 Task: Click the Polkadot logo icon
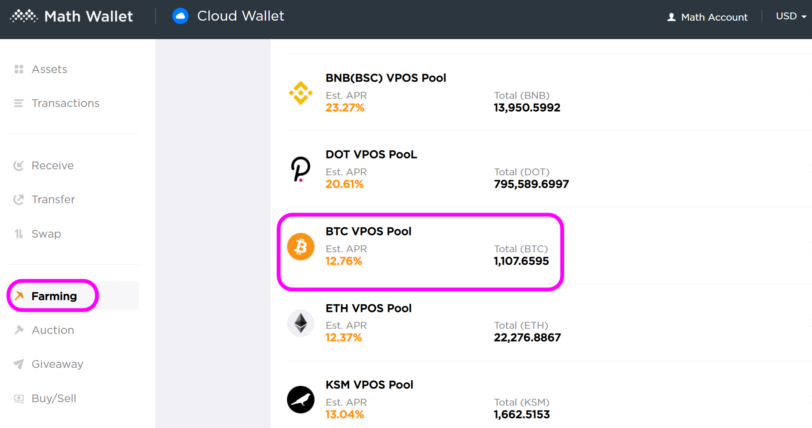(300, 169)
